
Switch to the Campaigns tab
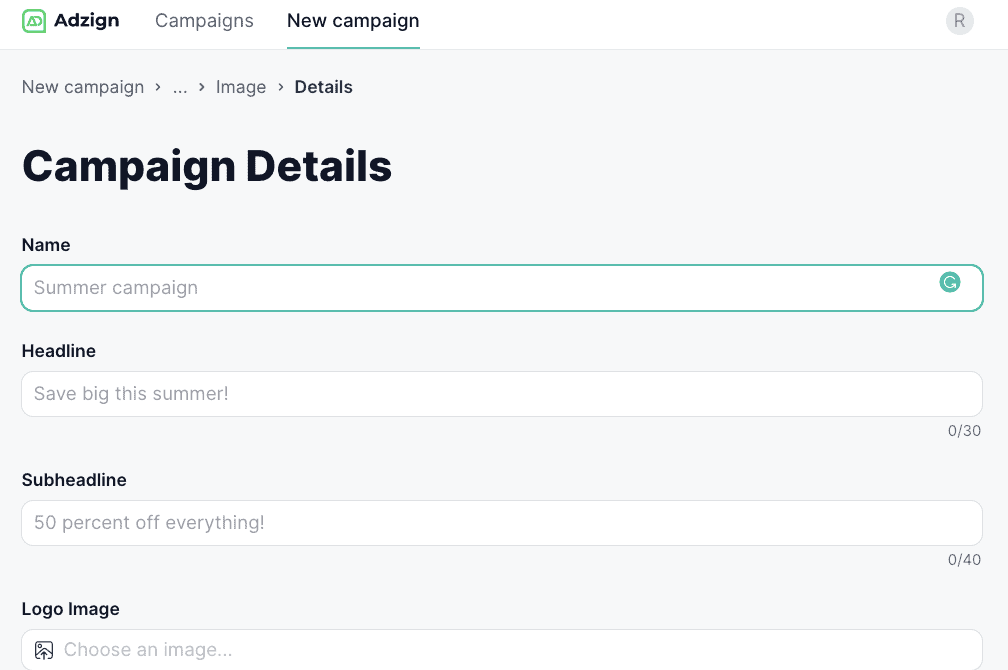click(x=204, y=21)
